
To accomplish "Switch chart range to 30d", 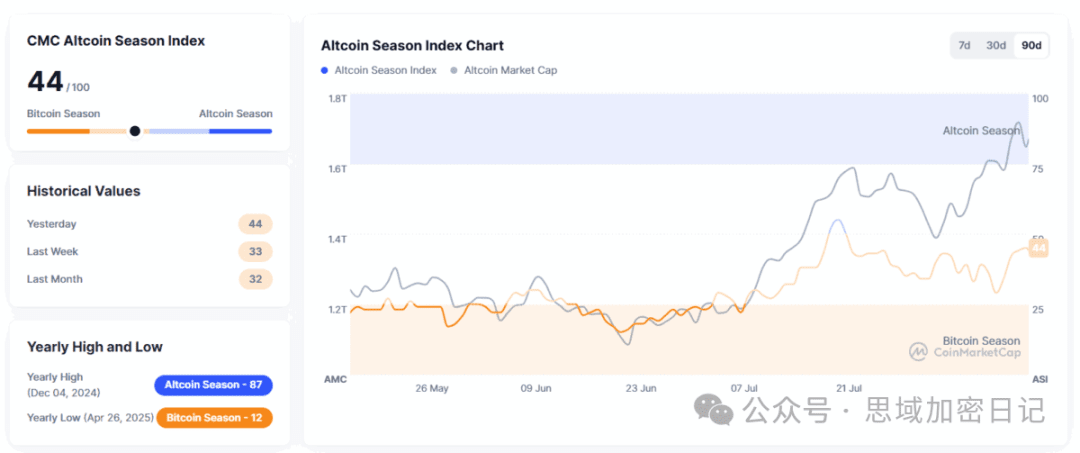I will tap(996, 45).
